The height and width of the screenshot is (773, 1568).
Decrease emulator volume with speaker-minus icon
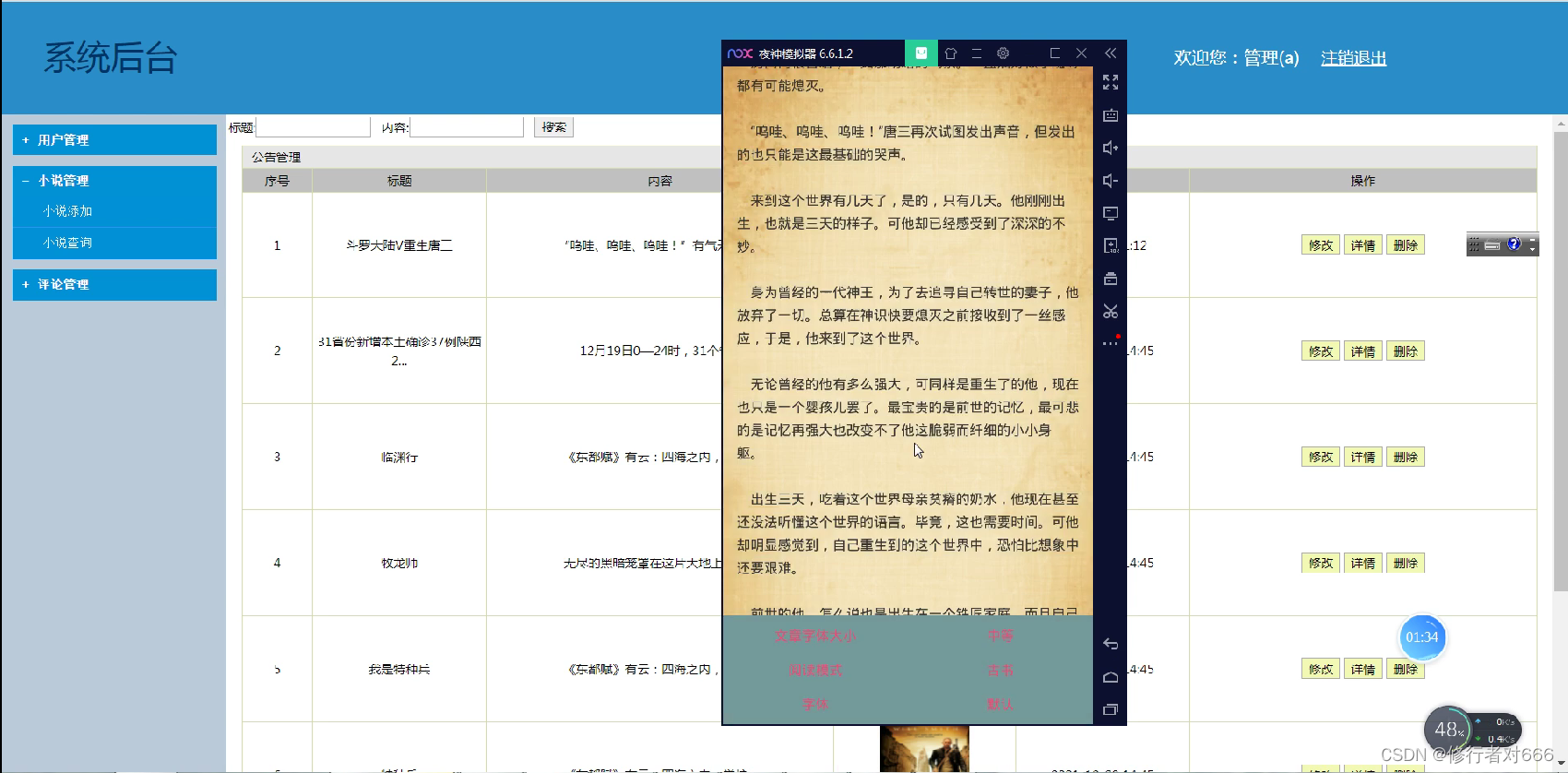1111,181
